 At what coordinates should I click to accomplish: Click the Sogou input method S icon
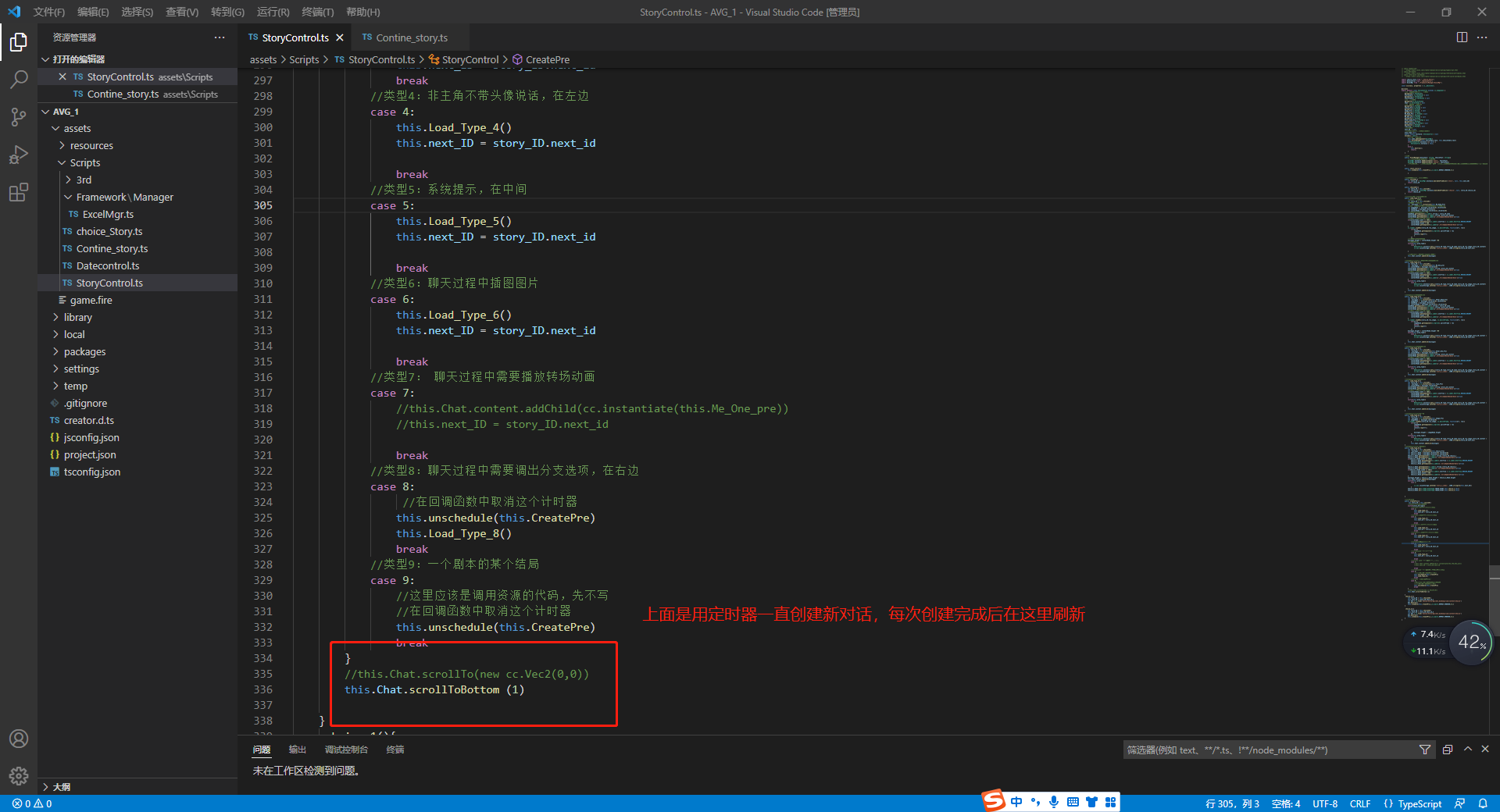pos(994,801)
